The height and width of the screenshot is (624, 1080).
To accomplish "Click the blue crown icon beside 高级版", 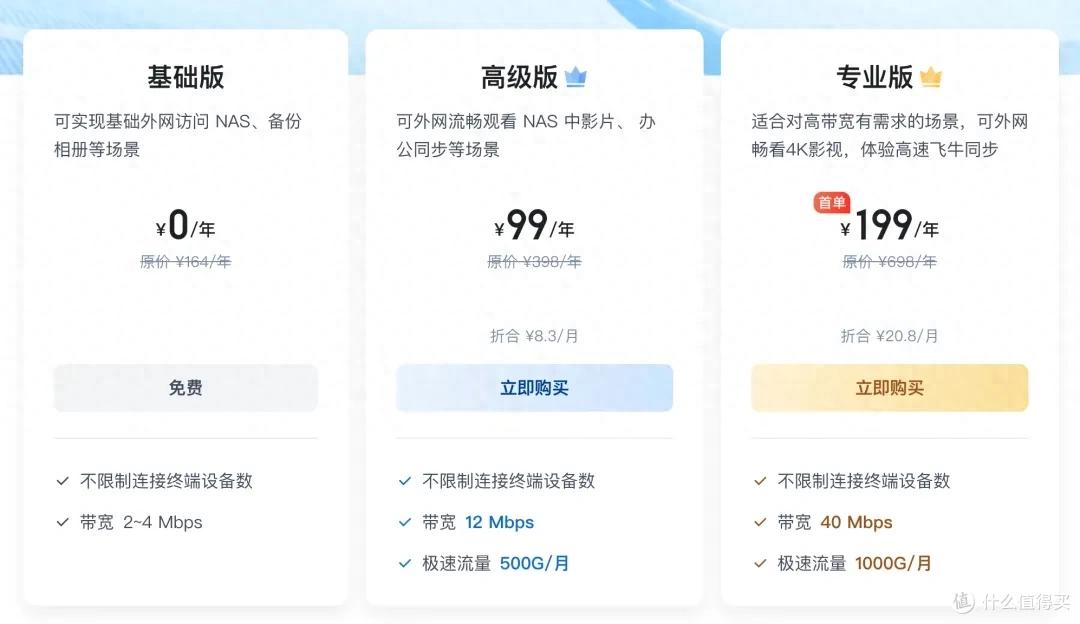I will point(575,77).
